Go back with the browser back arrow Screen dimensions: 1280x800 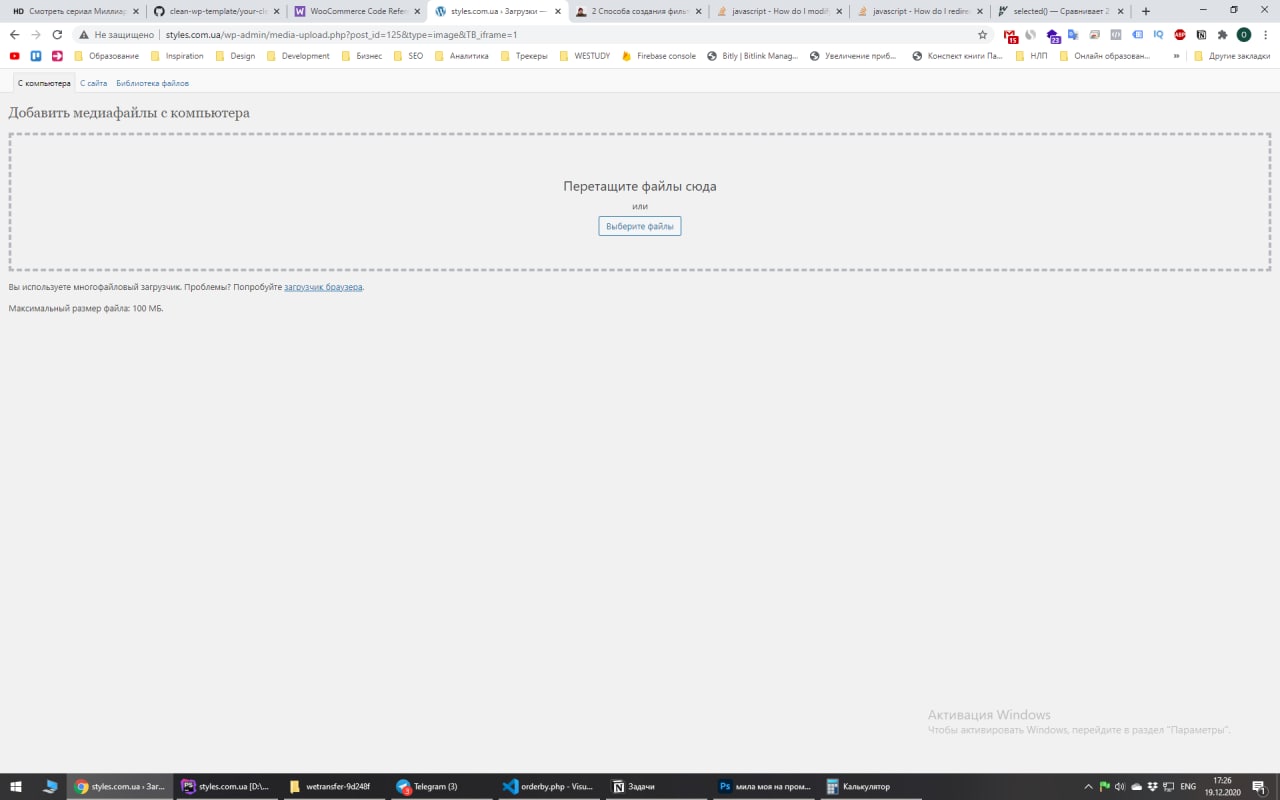[14, 34]
